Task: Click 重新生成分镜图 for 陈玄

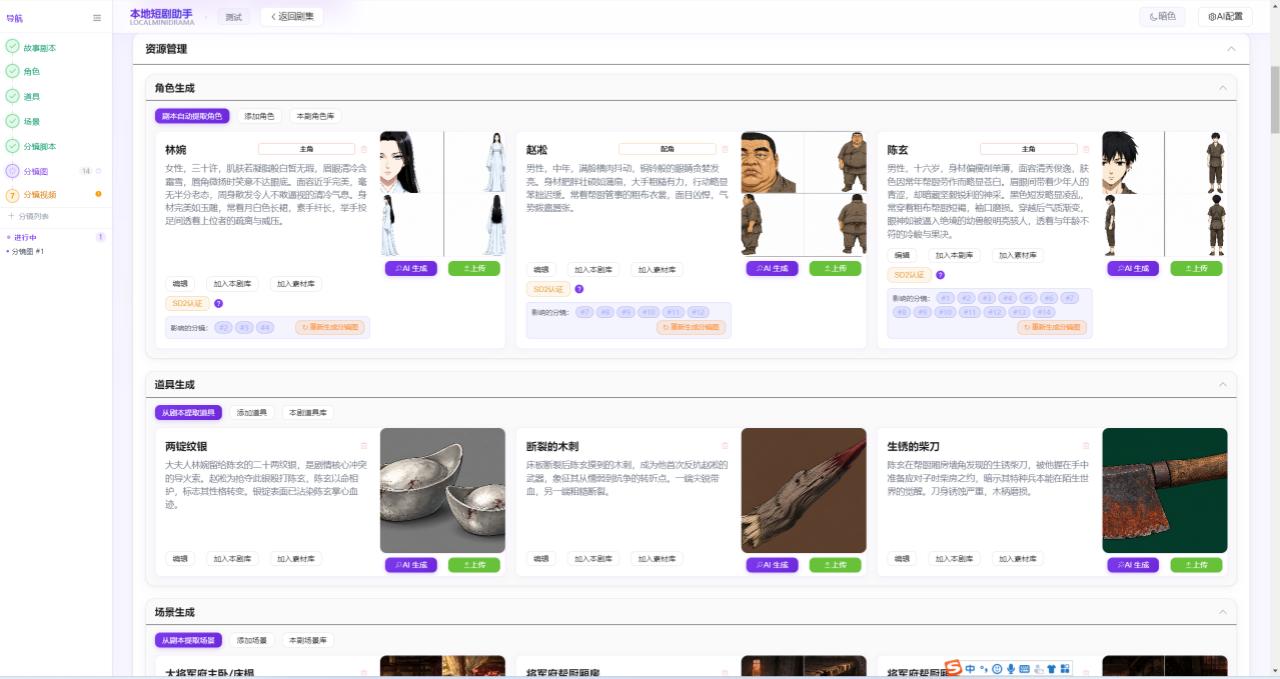Action: [1052, 327]
